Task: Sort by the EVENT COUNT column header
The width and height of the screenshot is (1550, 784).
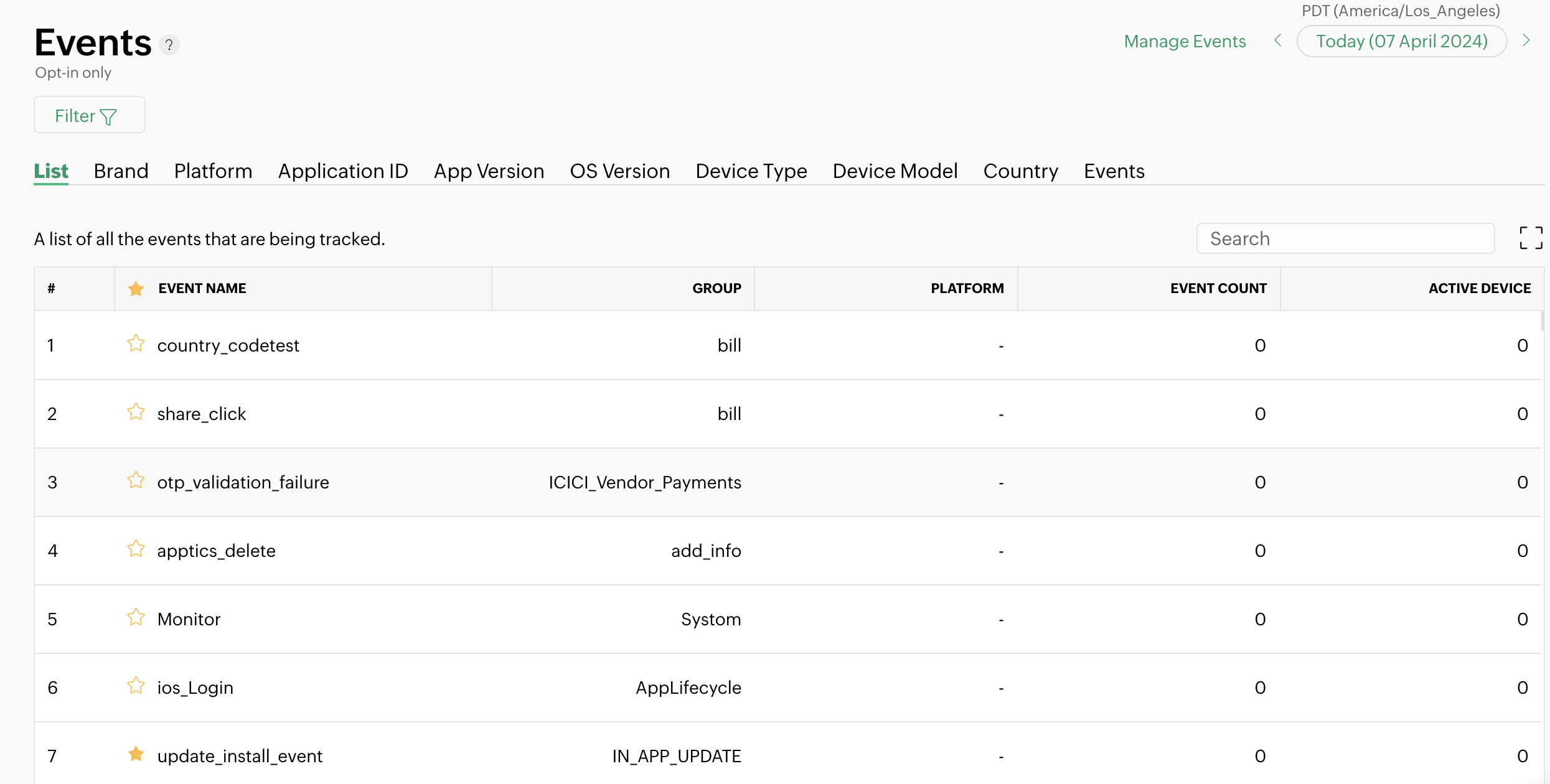Action: tap(1218, 289)
